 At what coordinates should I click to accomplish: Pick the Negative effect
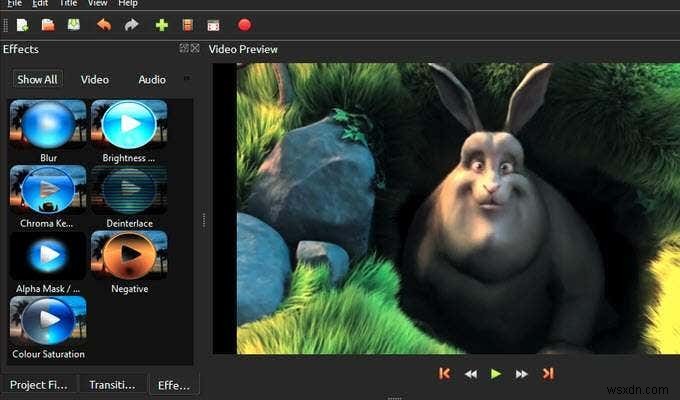coord(129,263)
